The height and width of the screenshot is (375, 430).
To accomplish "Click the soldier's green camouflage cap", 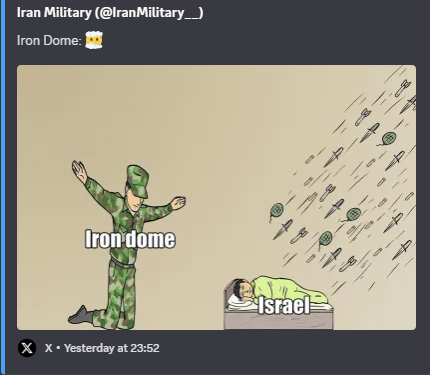I will [x=138, y=182].
